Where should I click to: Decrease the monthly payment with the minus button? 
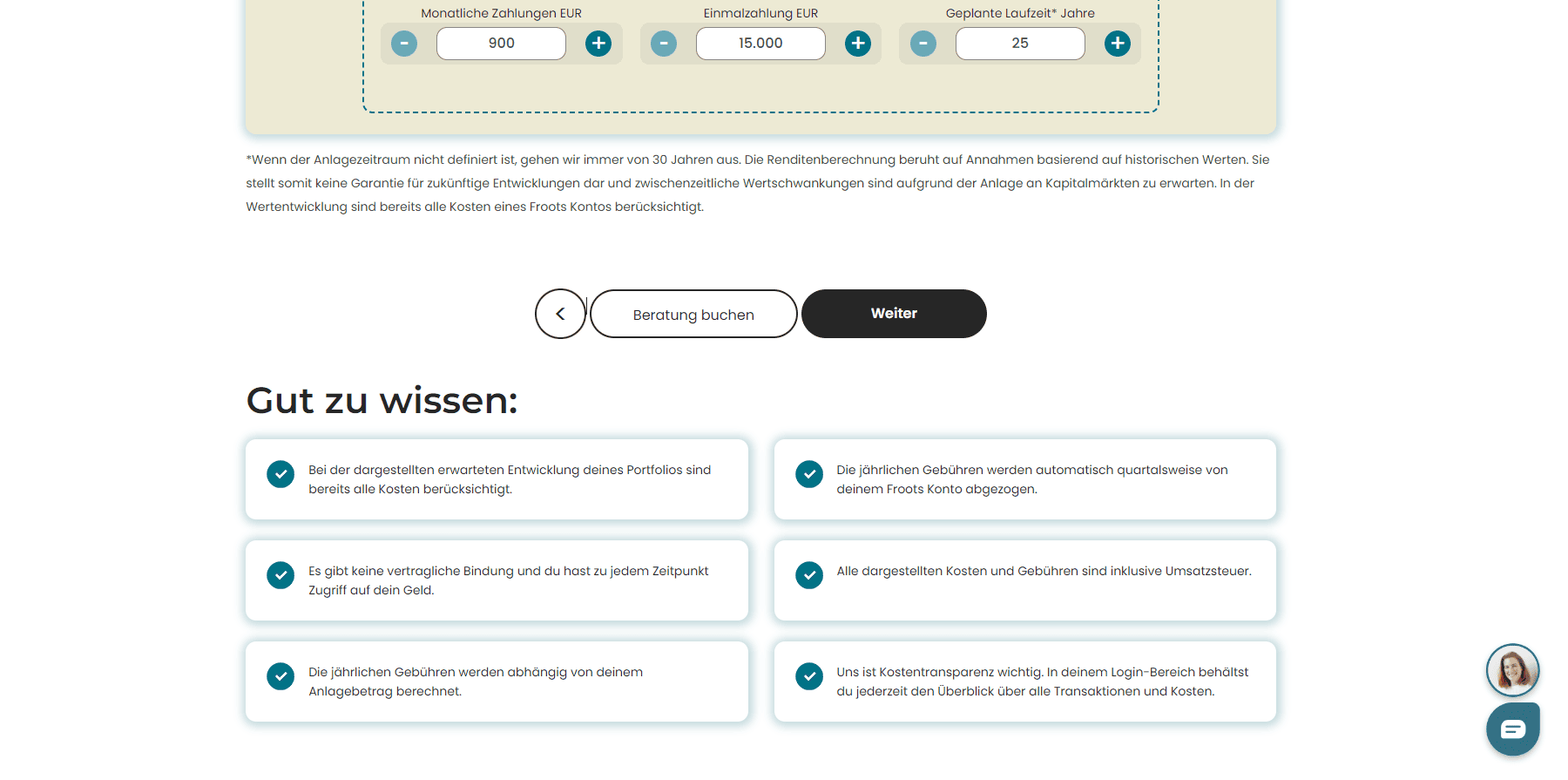click(404, 44)
